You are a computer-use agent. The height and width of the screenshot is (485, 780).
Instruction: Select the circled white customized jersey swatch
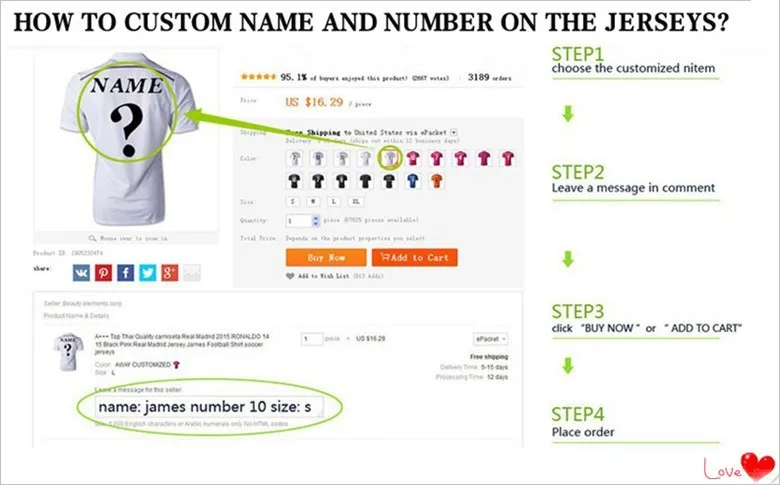pyautogui.click(x=390, y=159)
